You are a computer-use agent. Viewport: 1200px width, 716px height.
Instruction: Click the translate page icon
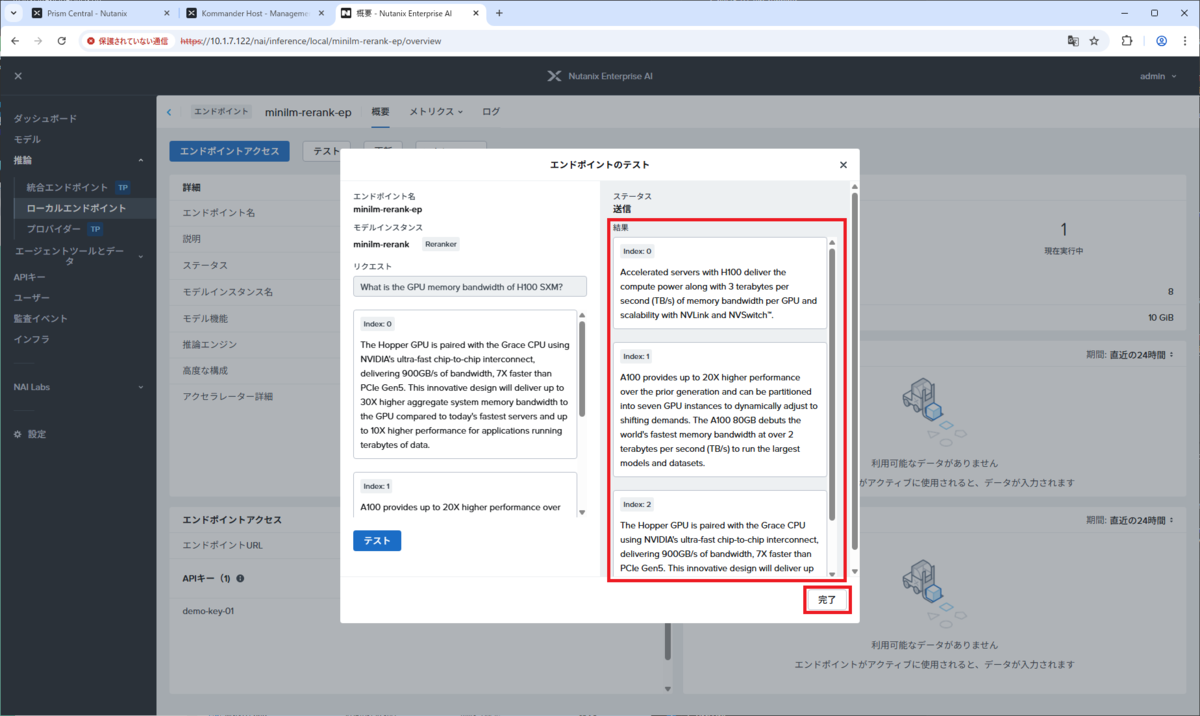click(x=1073, y=41)
